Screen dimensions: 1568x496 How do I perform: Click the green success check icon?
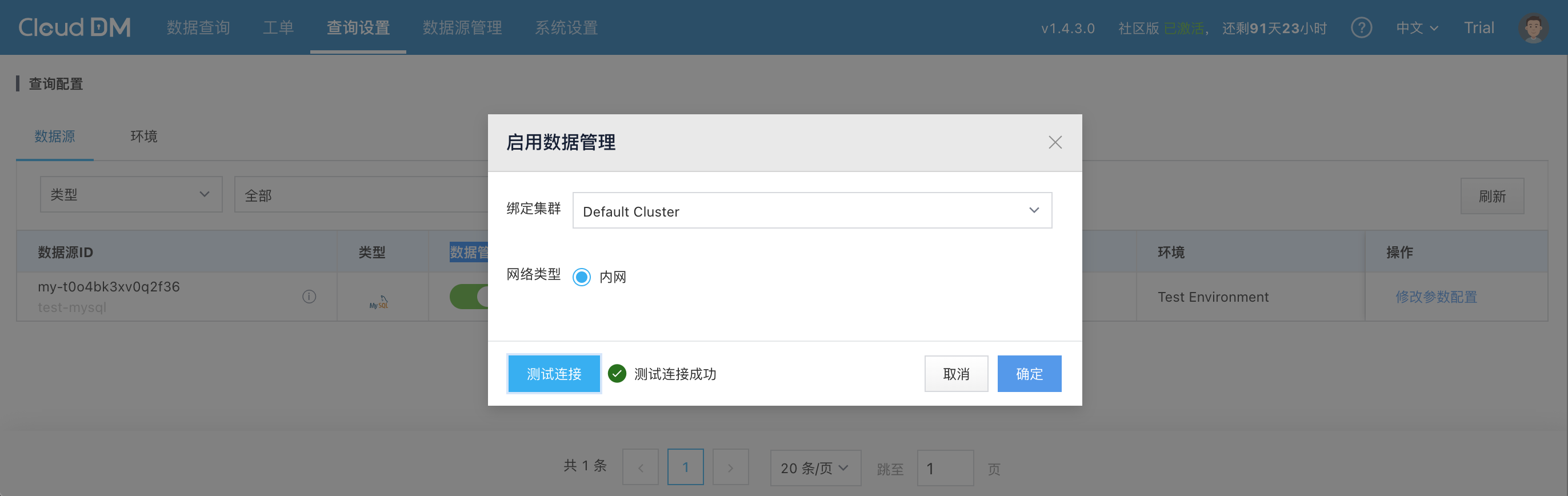[x=617, y=373]
